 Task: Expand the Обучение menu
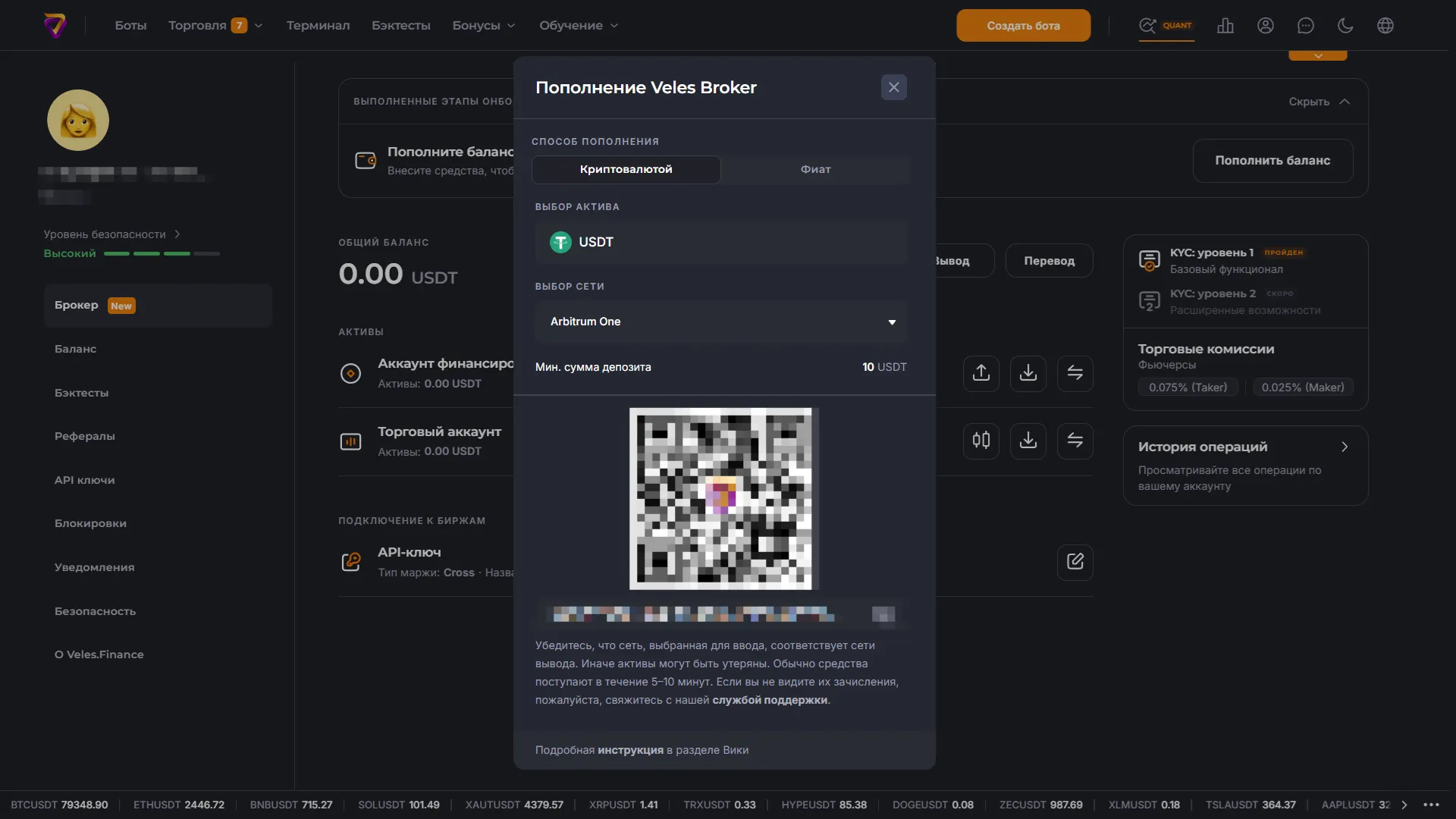(x=579, y=26)
